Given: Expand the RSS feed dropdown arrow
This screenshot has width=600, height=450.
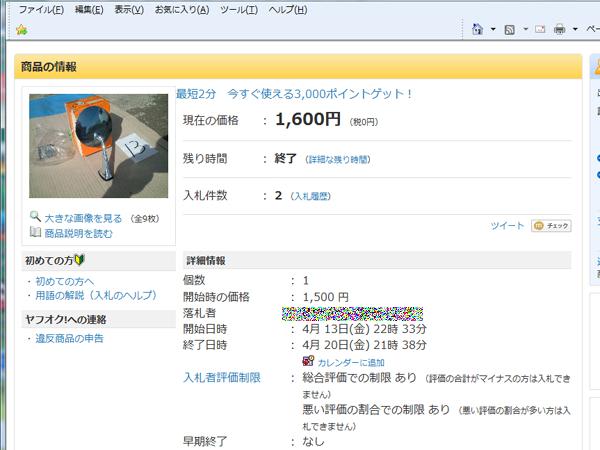Looking at the screenshot, I should coord(524,29).
